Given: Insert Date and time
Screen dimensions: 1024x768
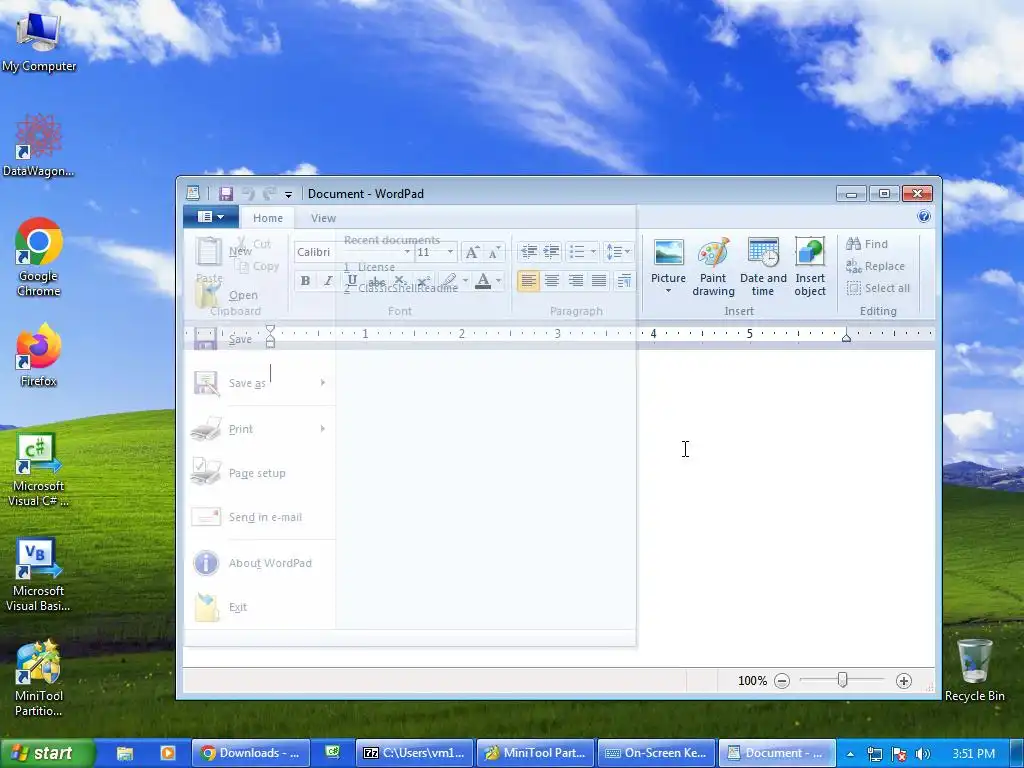Looking at the screenshot, I should (763, 267).
